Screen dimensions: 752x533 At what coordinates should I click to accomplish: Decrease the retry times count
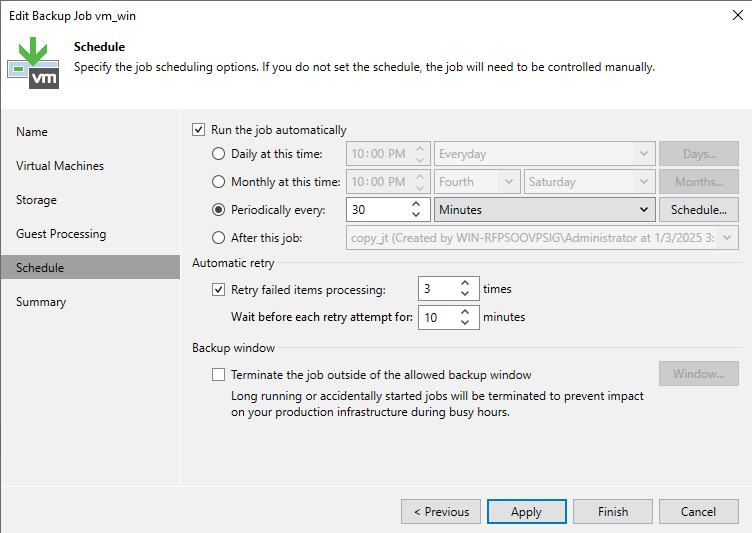(465, 295)
